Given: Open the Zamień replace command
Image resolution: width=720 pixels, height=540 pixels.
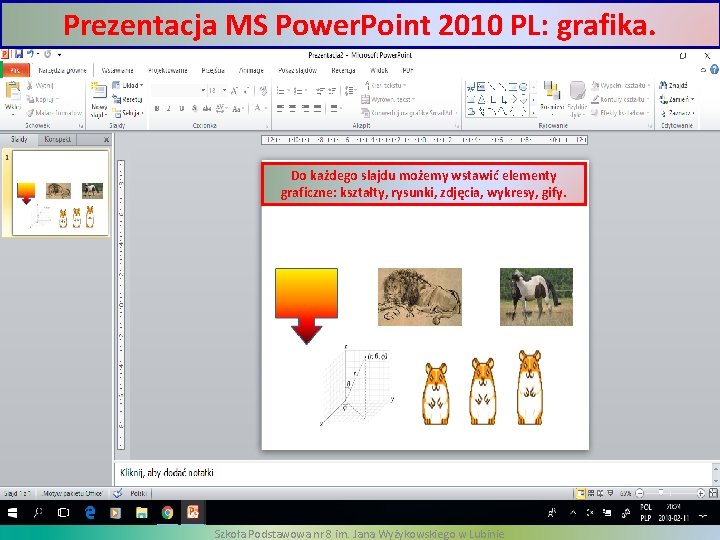Looking at the screenshot, I should tap(676, 99).
